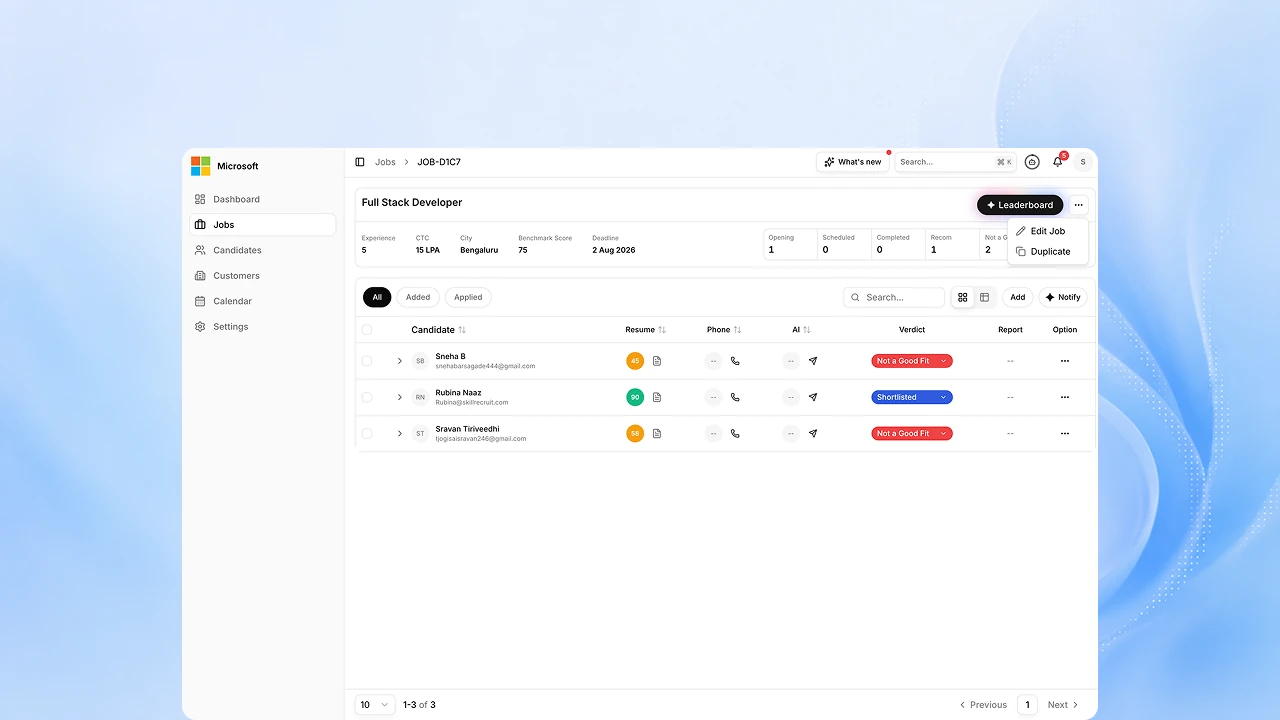The width and height of the screenshot is (1280, 720).
Task: Open Rubina Naaz's resume document
Action: click(657, 397)
